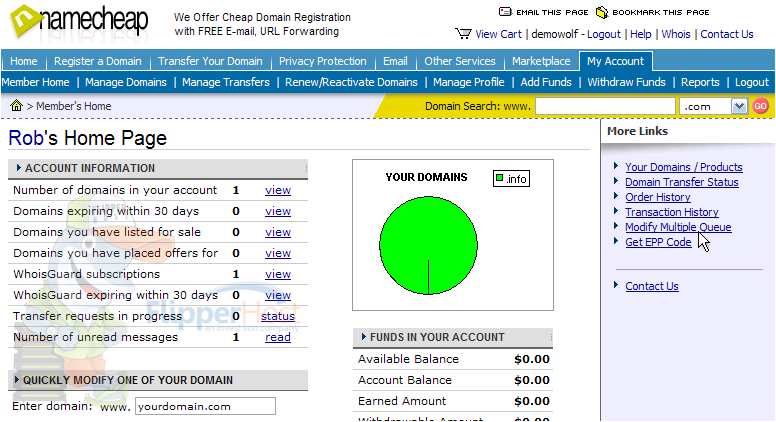Open the Transfer Your Domain tab
This screenshot has width=776, height=422.
point(210,61)
